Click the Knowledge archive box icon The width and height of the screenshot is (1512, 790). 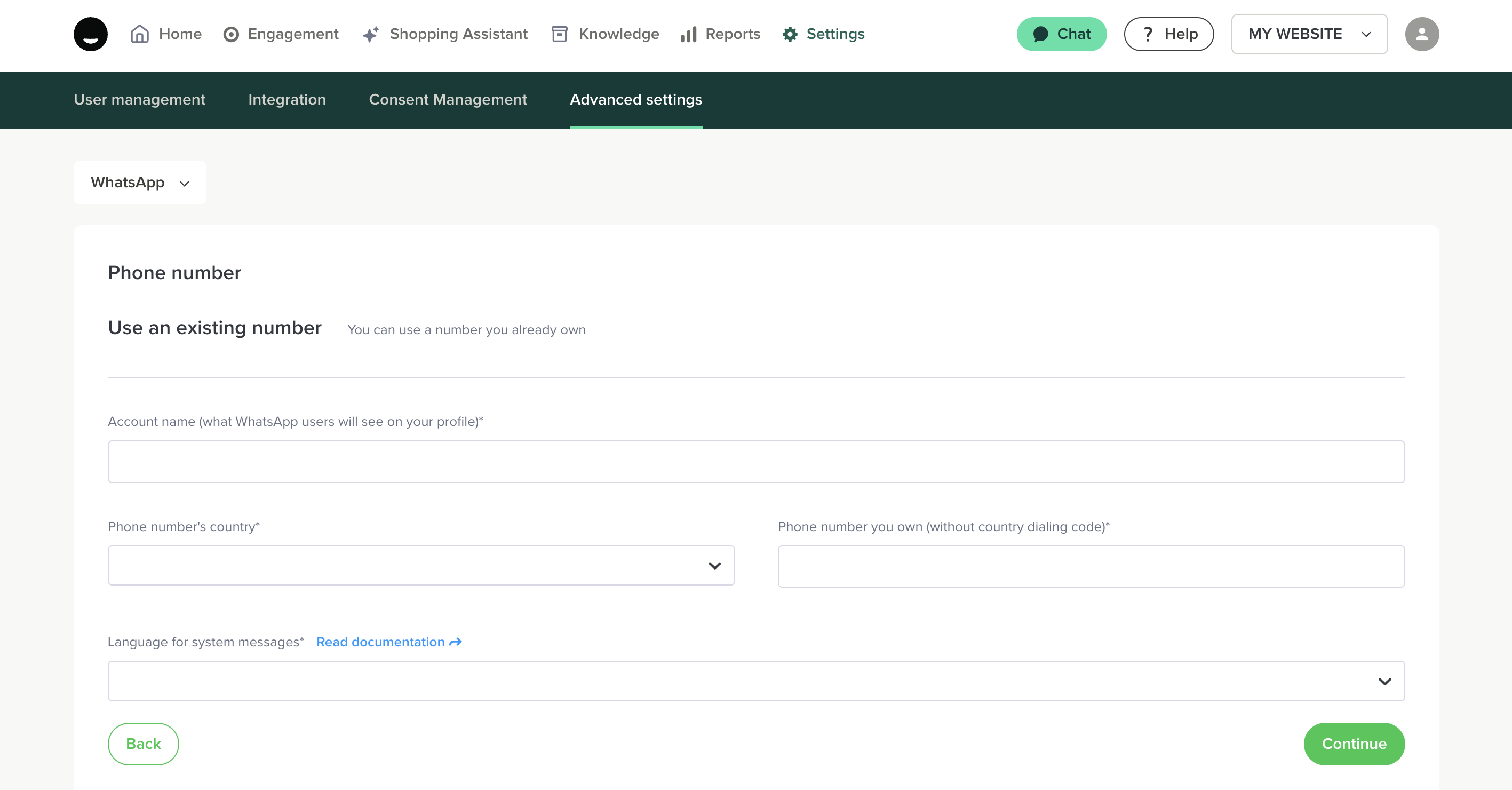point(559,34)
